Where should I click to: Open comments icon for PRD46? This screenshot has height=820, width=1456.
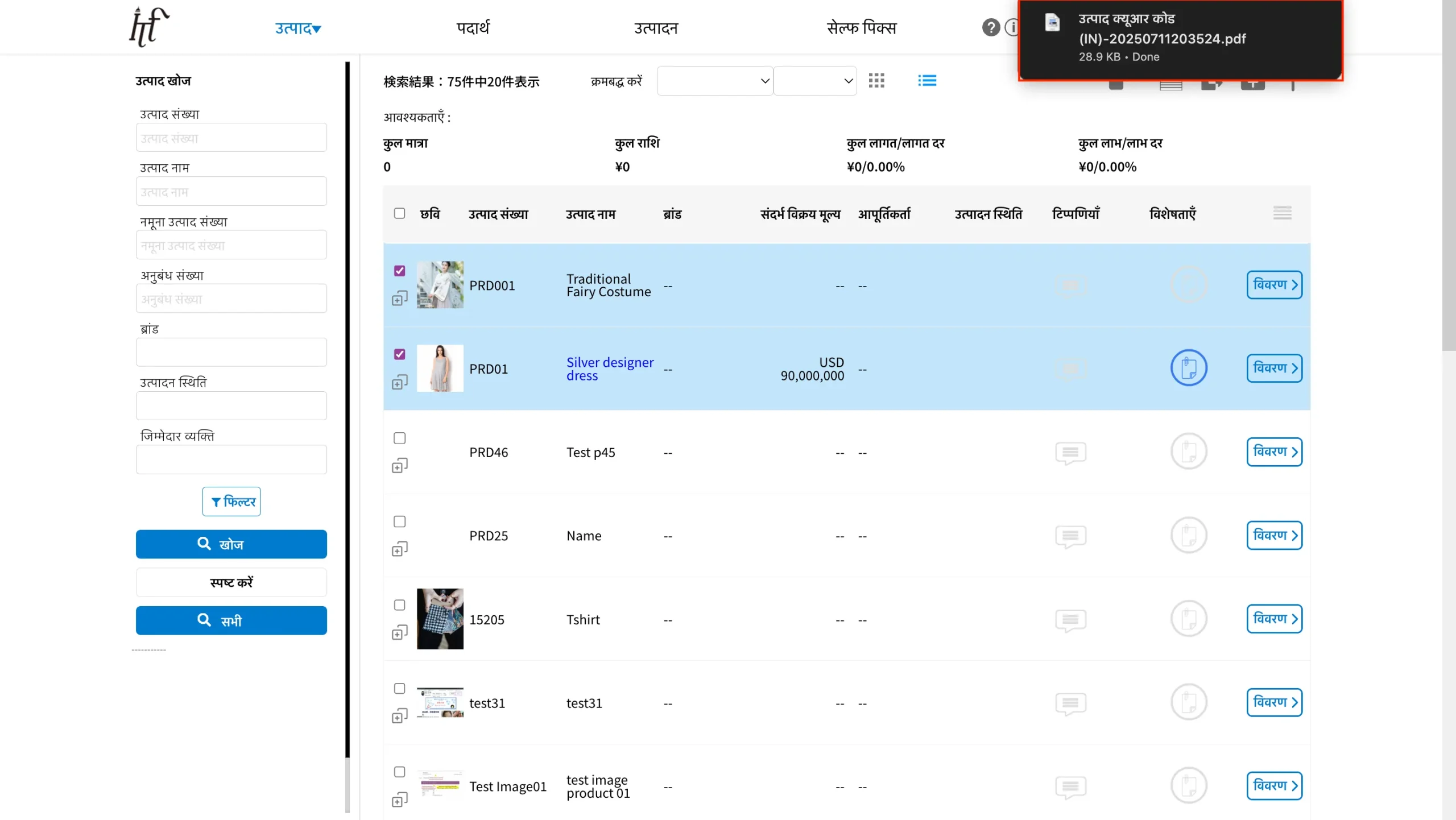pyautogui.click(x=1070, y=453)
